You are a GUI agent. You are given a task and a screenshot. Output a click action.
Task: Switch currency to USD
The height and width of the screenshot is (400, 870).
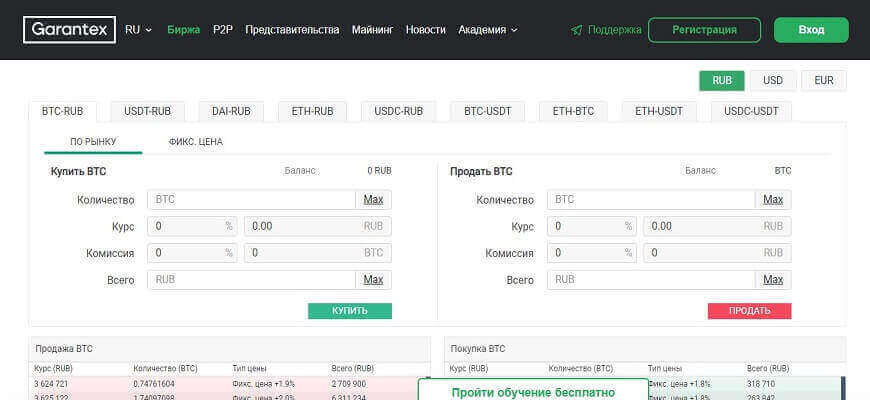(773, 80)
